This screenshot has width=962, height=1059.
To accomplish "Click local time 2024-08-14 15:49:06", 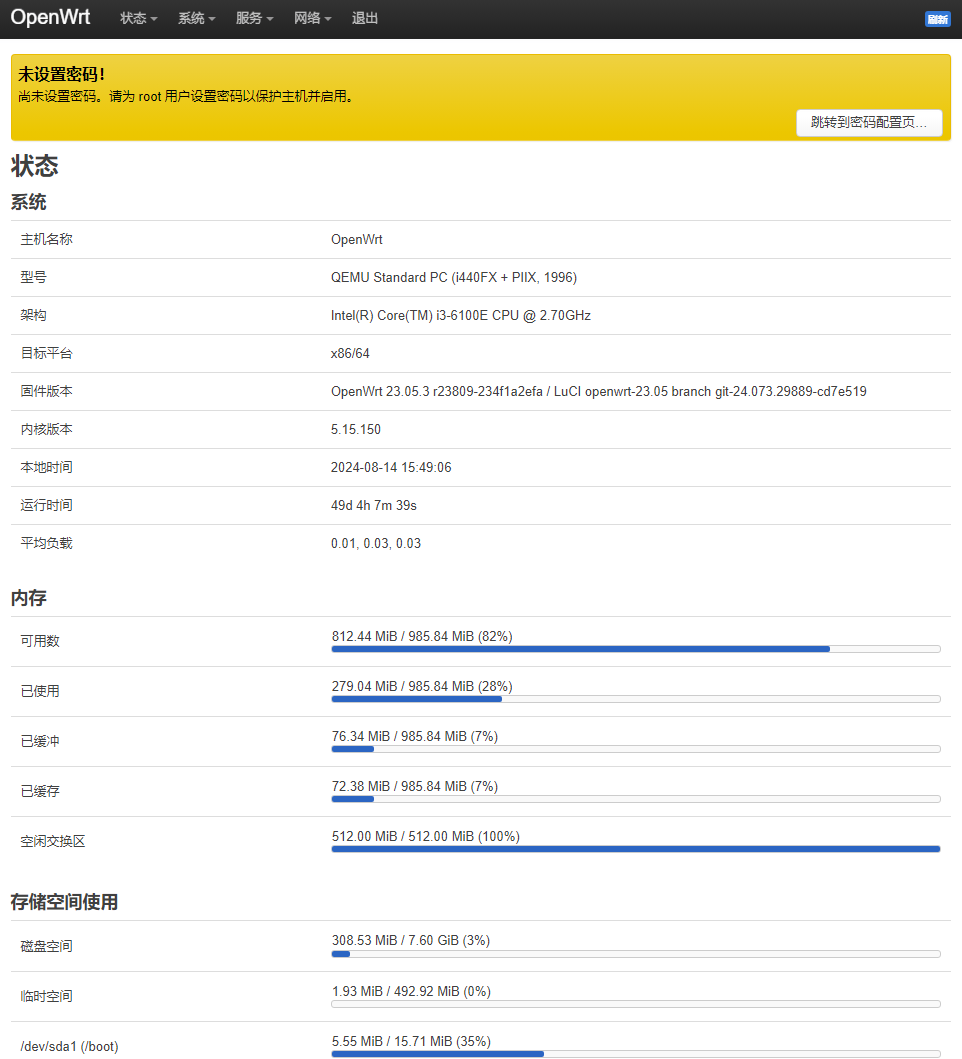I will pyautogui.click(x=391, y=467).
